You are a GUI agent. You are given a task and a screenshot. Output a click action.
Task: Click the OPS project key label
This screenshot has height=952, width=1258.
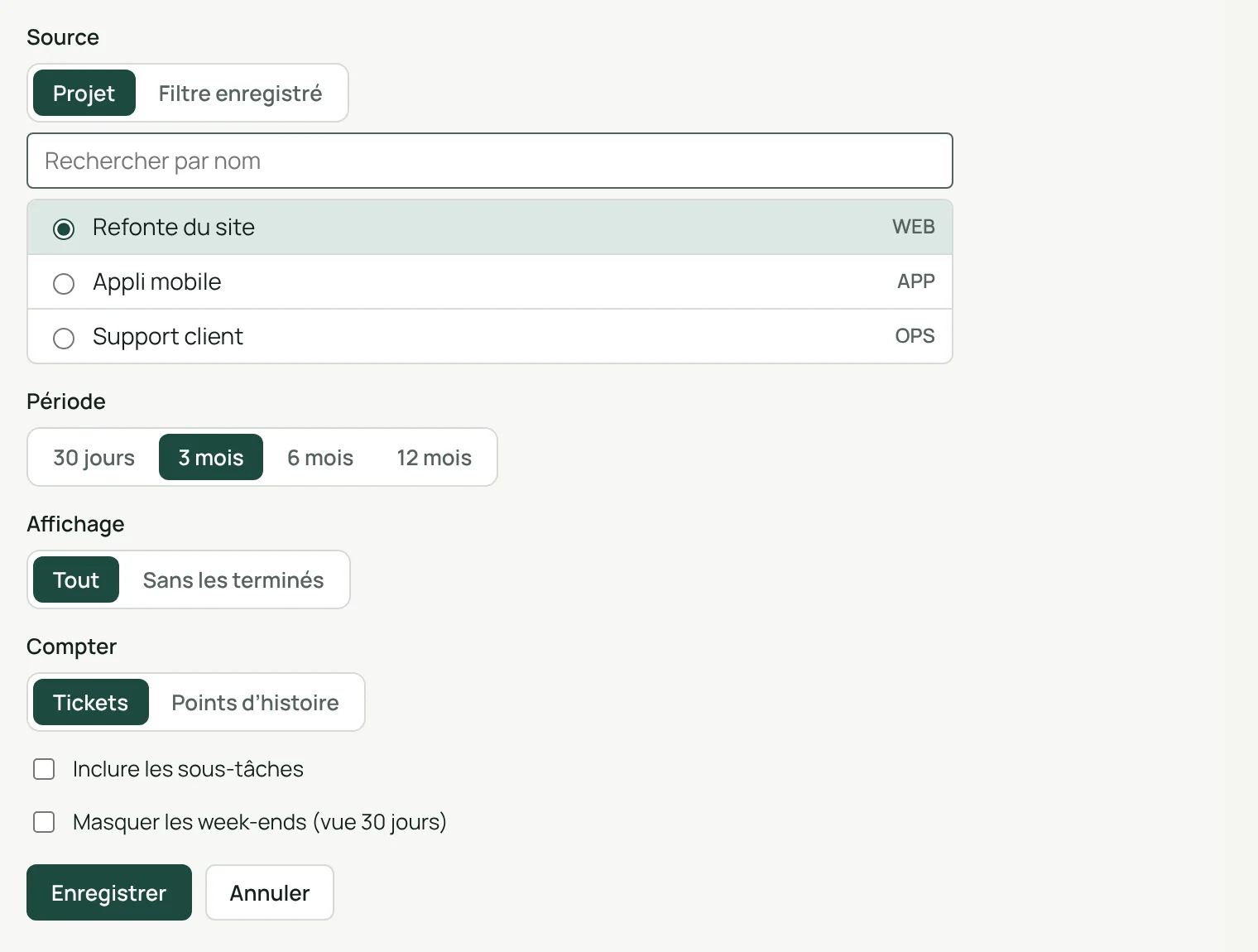(x=915, y=336)
